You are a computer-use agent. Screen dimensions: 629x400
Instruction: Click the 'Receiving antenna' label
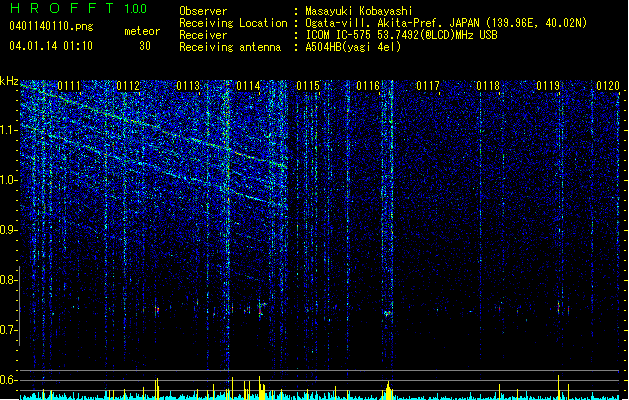230,47
